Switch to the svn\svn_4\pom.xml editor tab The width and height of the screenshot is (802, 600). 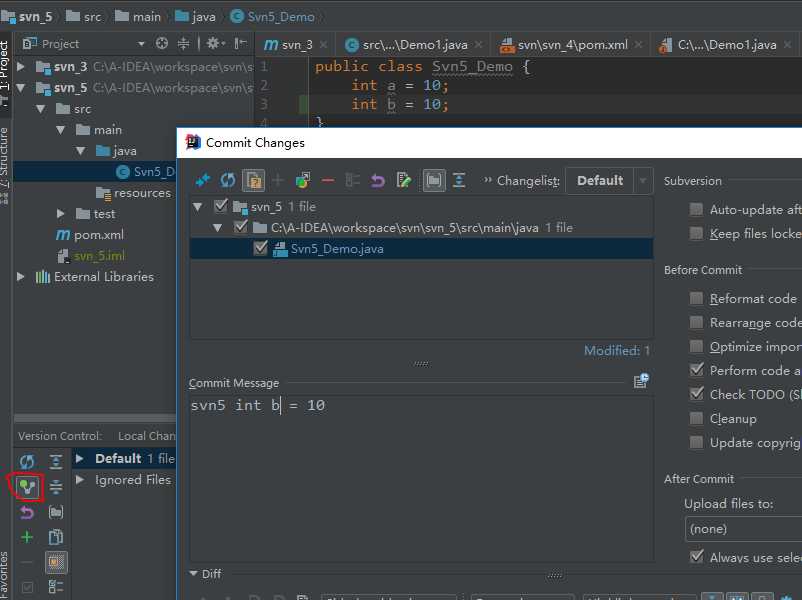[x=570, y=45]
